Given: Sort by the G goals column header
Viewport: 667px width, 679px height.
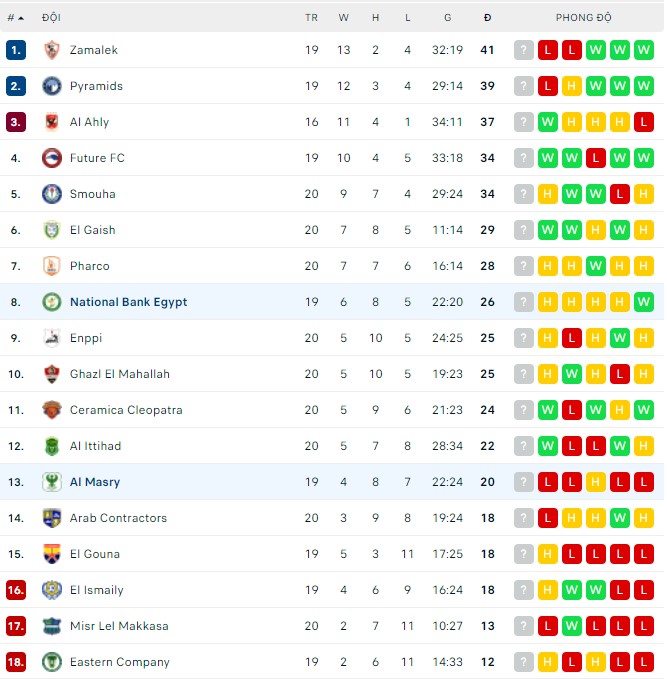Looking at the screenshot, I should [x=447, y=18].
